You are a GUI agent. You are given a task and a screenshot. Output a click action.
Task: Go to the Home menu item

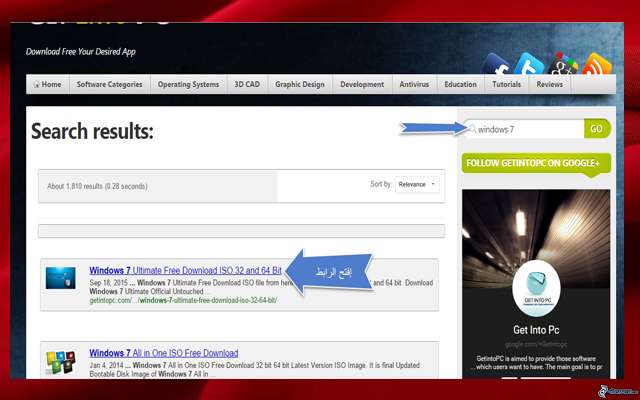click(x=48, y=84)
